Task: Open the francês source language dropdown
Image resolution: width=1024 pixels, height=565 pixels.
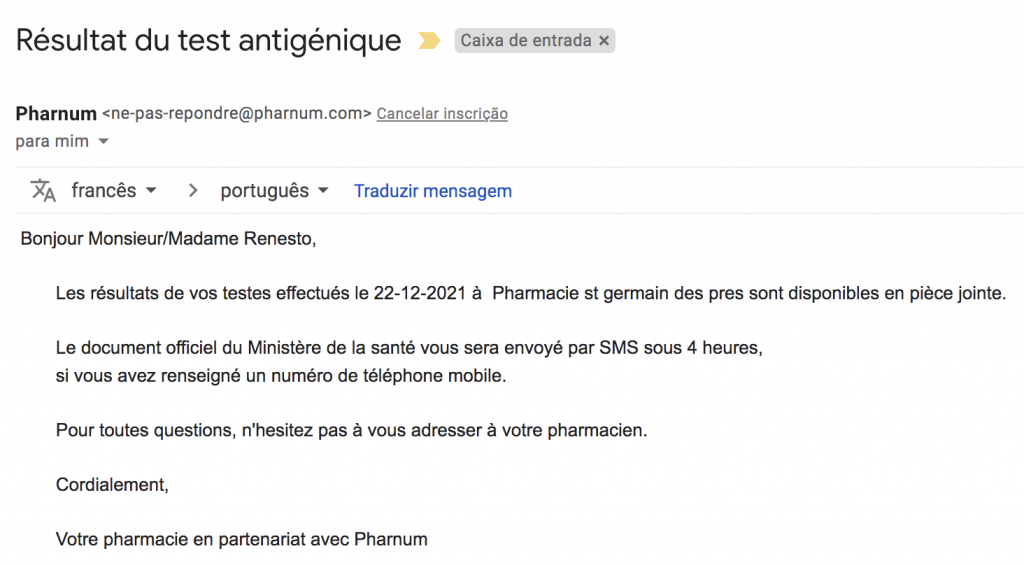Action: 113,190
